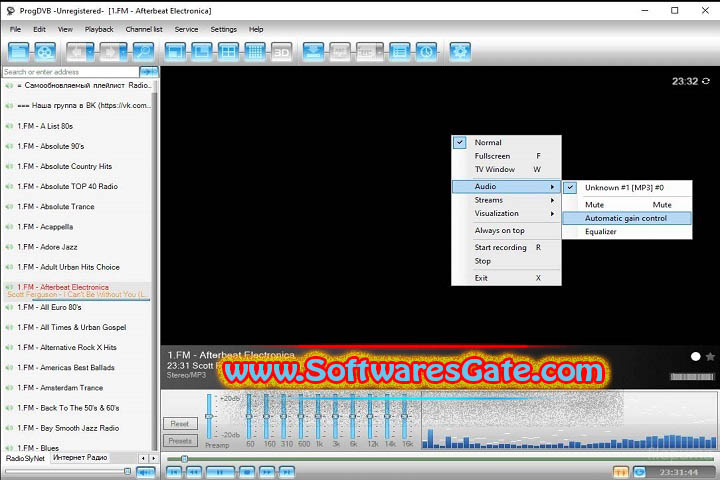Toggle the 3D mode toolbar icon
This screenshot has width=720, height=480.
pyautogui.click(x=281, y=52)
